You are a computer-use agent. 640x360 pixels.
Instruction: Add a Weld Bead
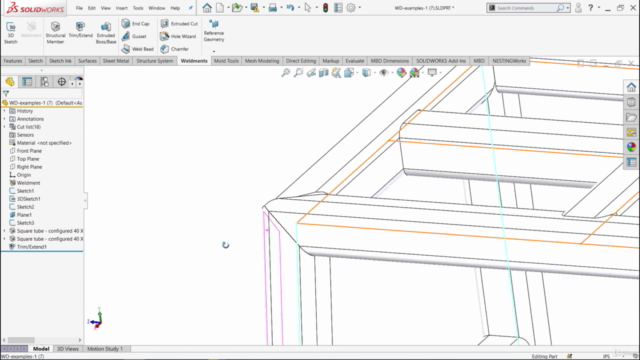point(138,49)
